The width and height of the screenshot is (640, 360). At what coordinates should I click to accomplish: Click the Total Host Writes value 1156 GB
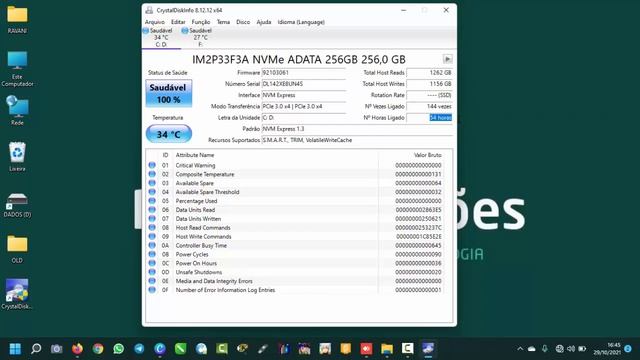click(x=429, y=84)
